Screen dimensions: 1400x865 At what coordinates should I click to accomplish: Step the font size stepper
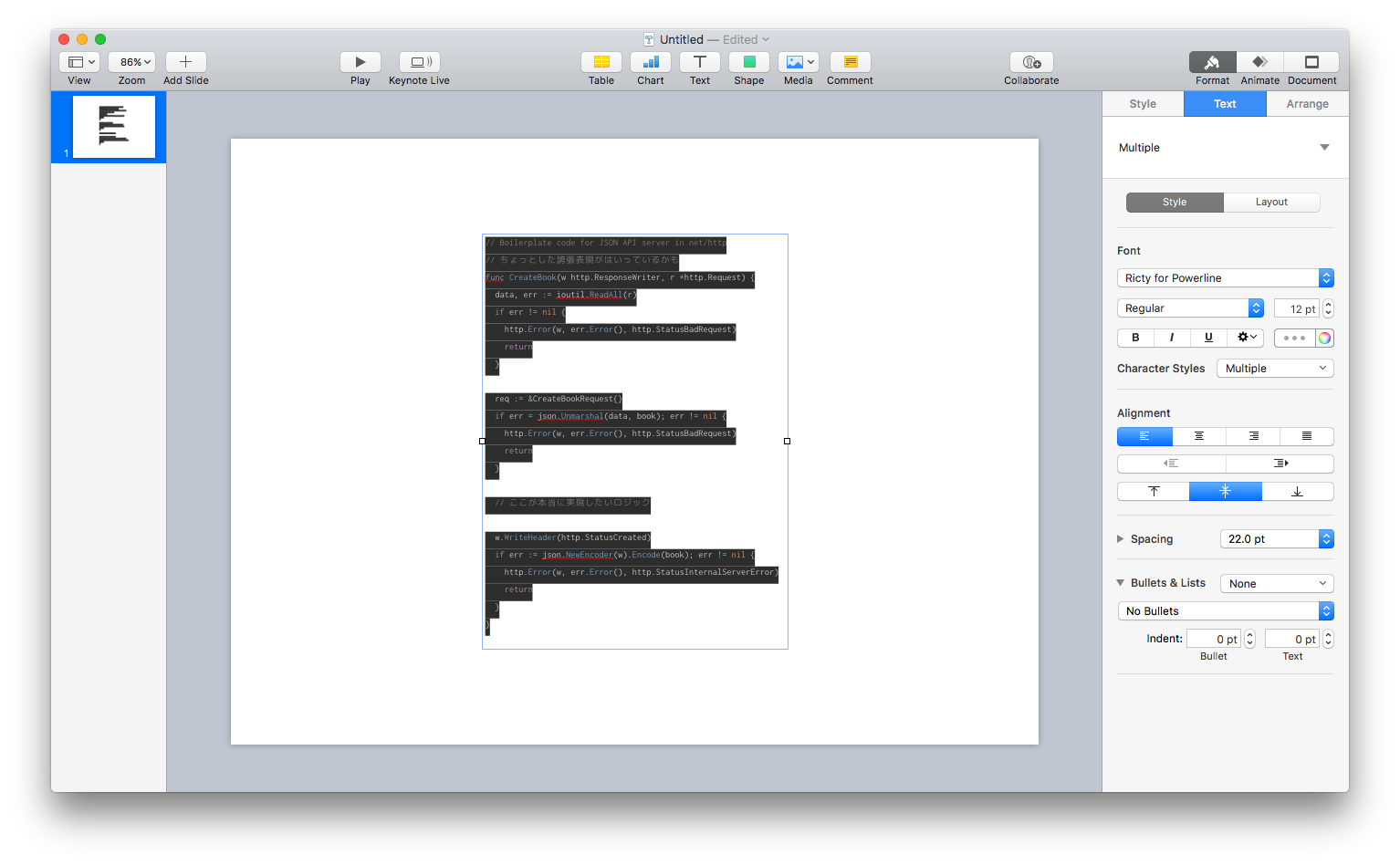click(x=1328, y=309)
